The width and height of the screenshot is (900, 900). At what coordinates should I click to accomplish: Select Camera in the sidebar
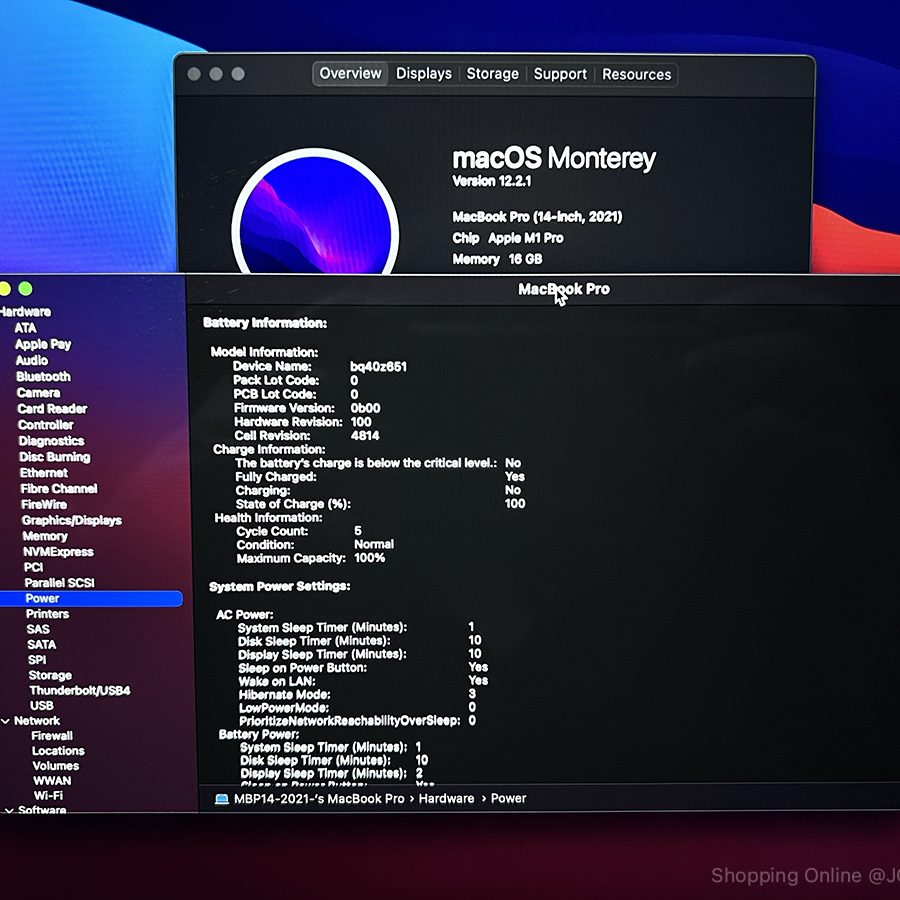(38, 393)
